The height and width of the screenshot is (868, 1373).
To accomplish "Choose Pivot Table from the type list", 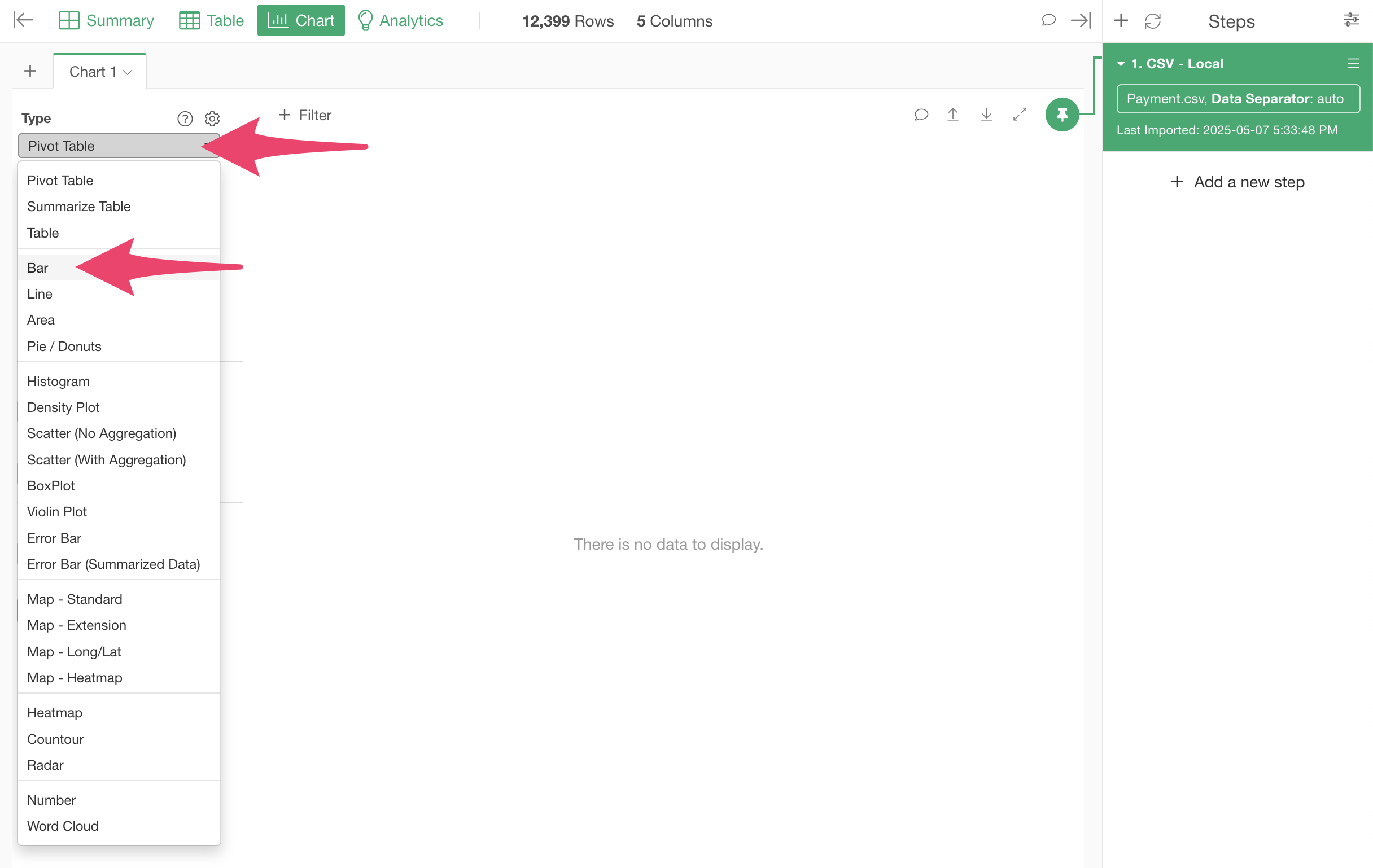I will (119, 181).
